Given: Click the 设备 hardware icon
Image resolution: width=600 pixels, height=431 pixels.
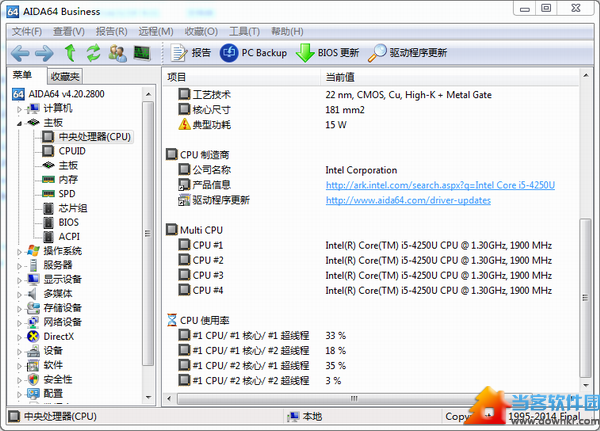Looking at the screenshot, I should (x=33, y=351).
